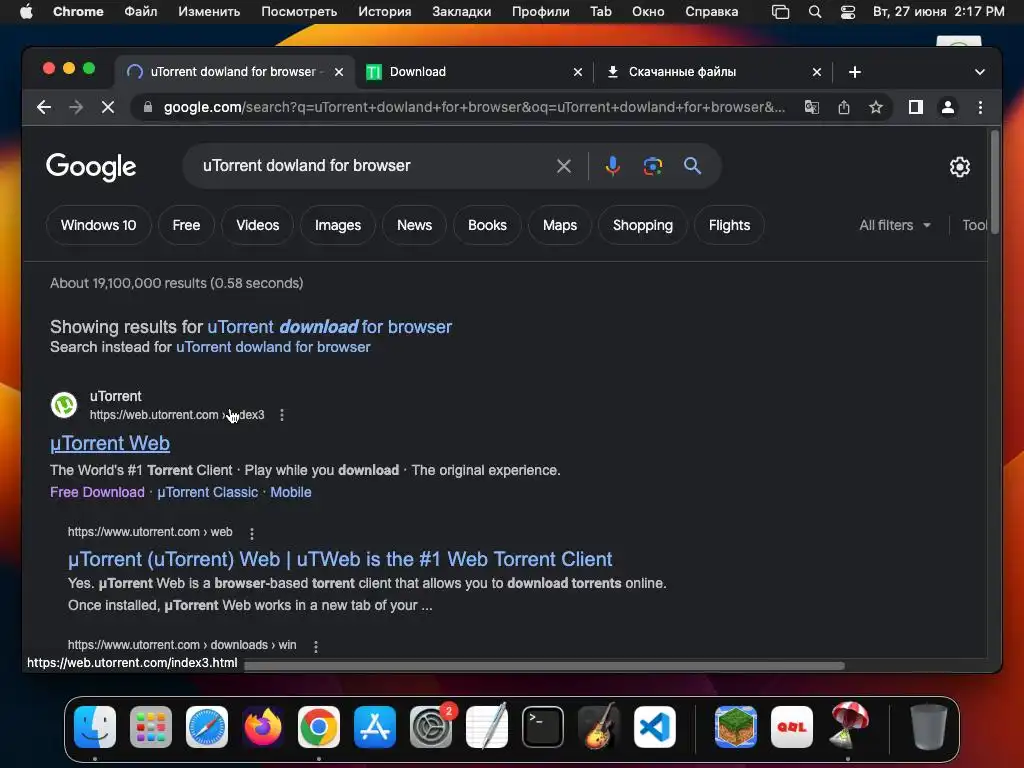Click the vertical page scrollbar
Viewport: 1024px width, 768px height.
point(995,182)
